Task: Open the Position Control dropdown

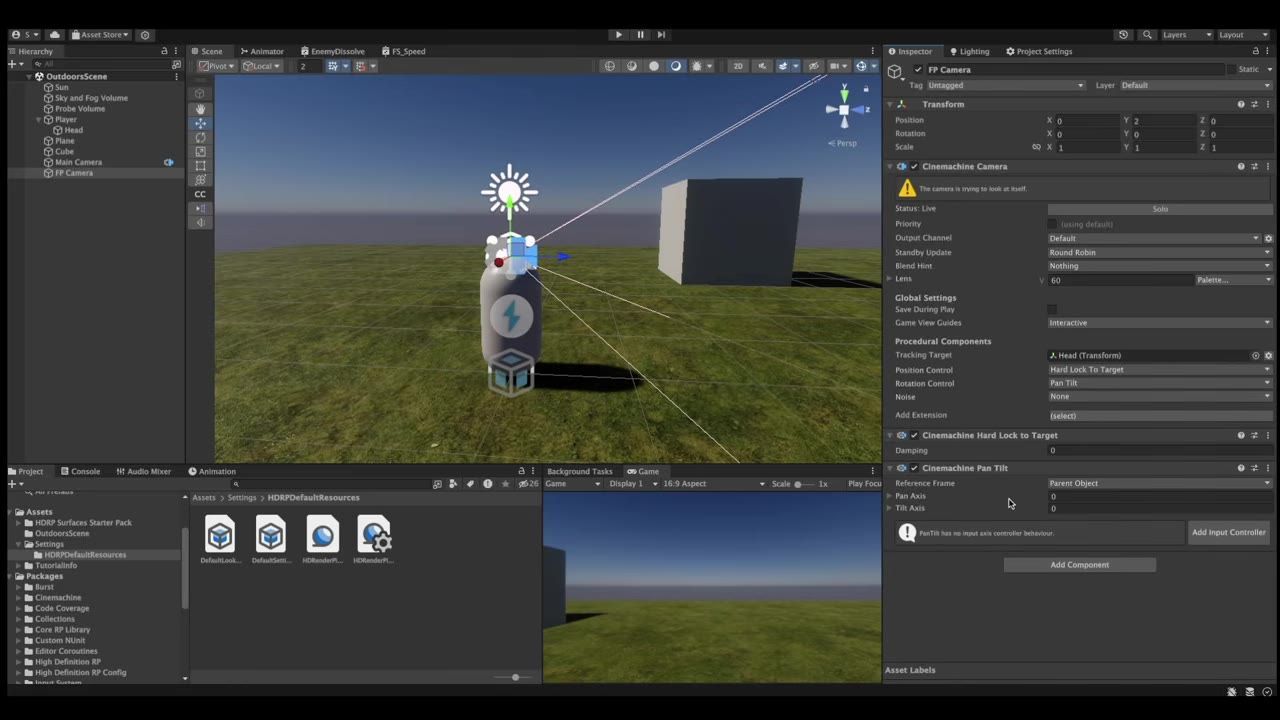Action: pos(1160,370)
